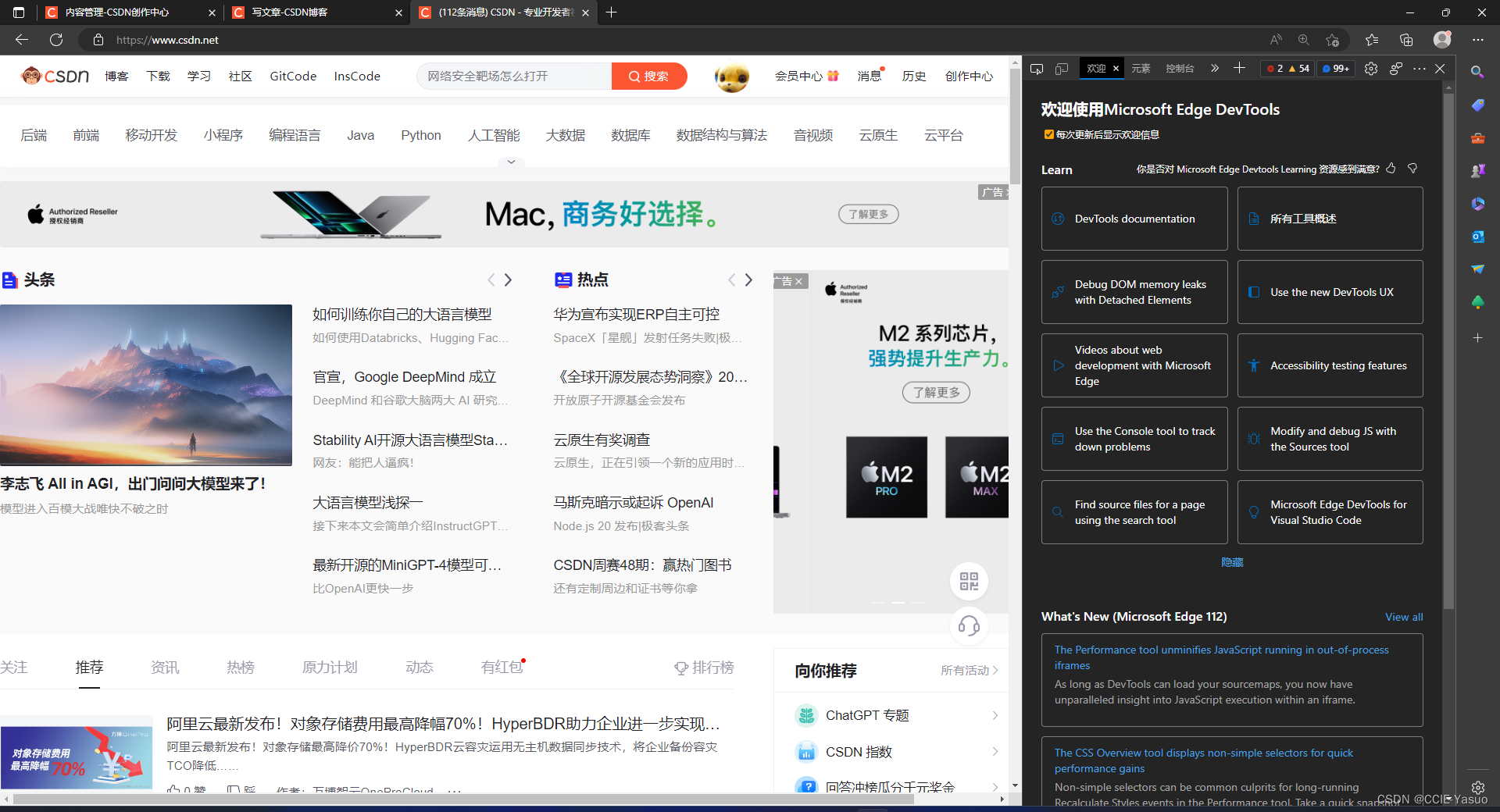Click the 隐藏 link in DevTools welcome
The height and width of the screenshot is (812, 1500).
(1232, 562)
